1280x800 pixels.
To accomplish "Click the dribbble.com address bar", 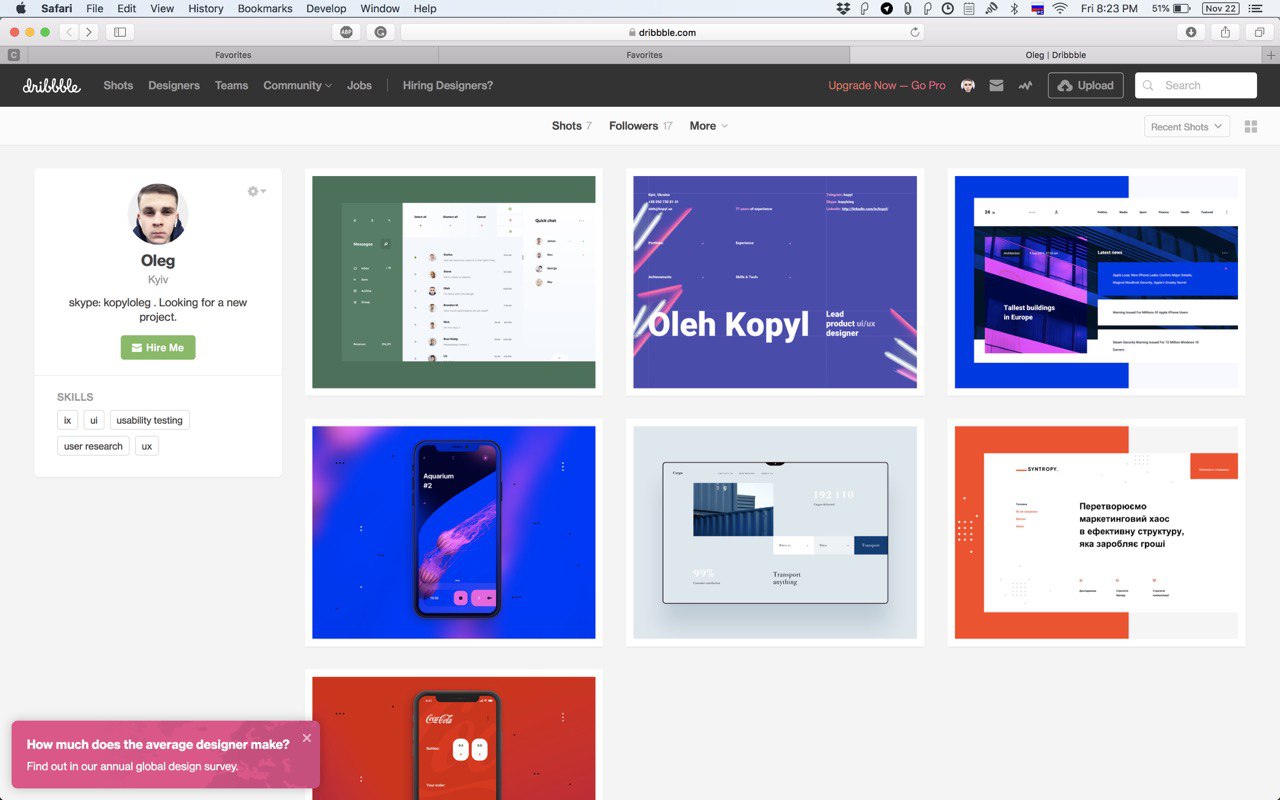I will 662,32.
